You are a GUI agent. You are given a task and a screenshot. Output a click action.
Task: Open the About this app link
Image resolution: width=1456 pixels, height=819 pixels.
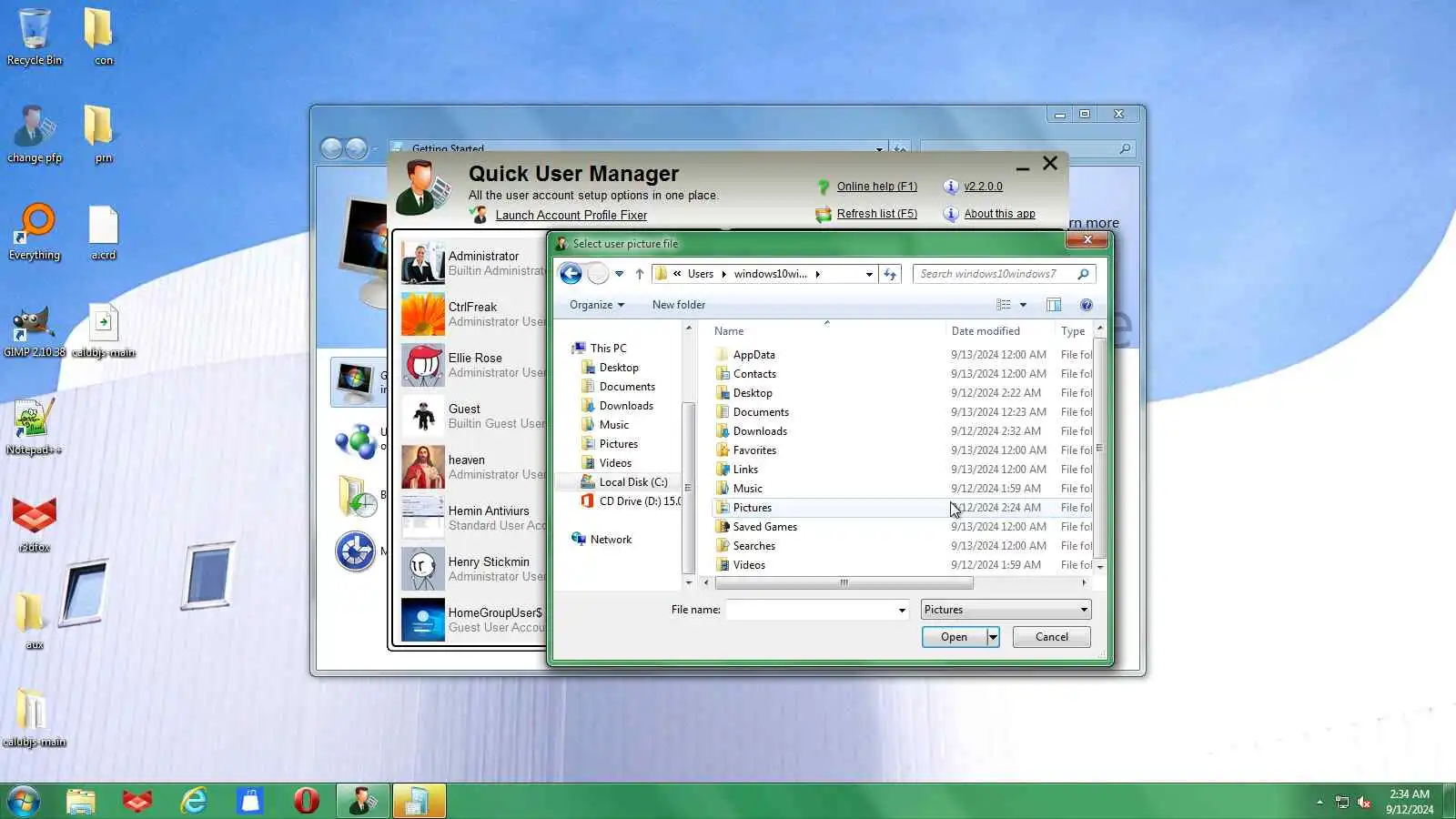(x=999, y=214)
